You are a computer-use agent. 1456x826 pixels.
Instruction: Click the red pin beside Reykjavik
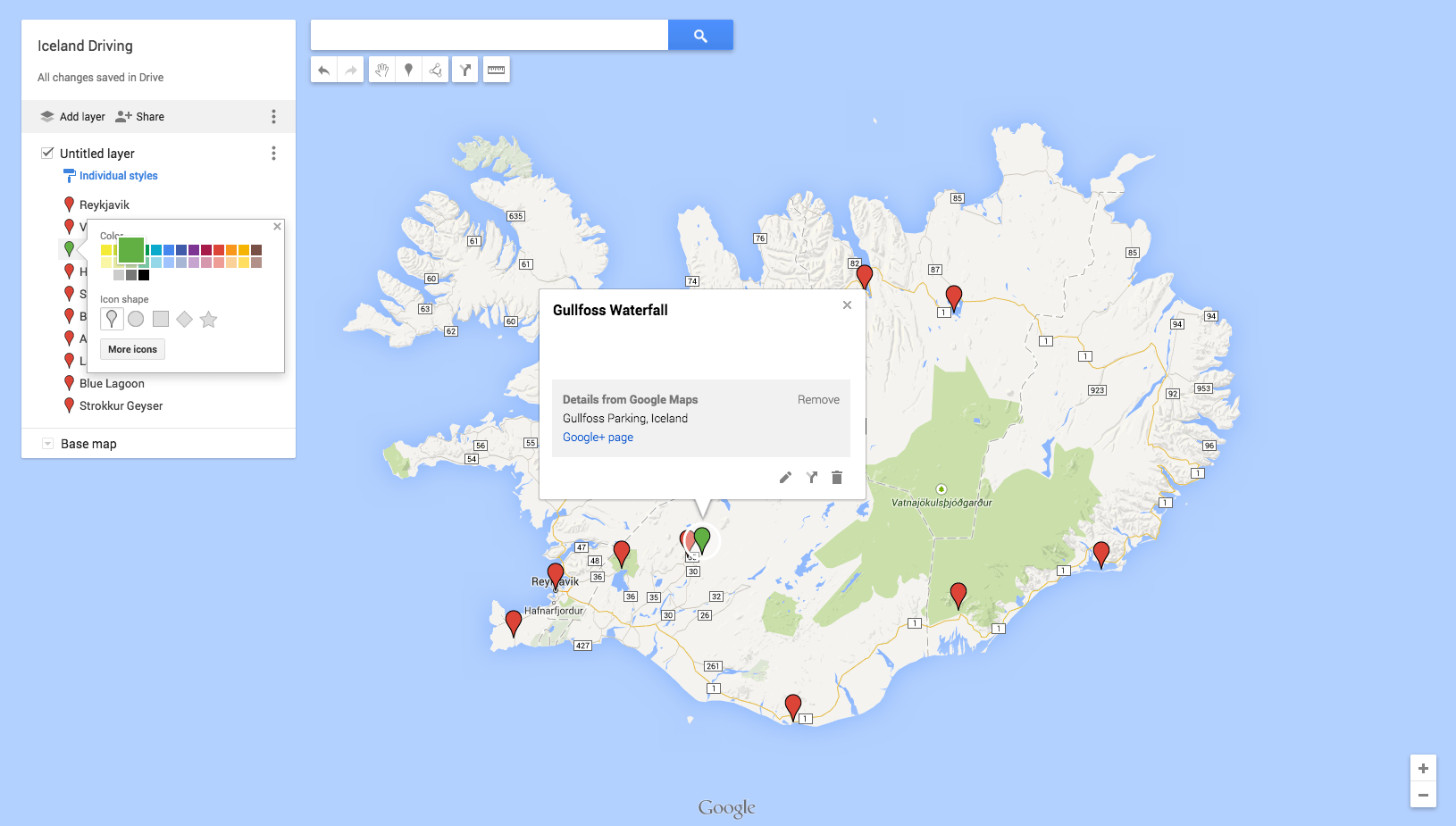click(x=69, y=204)
